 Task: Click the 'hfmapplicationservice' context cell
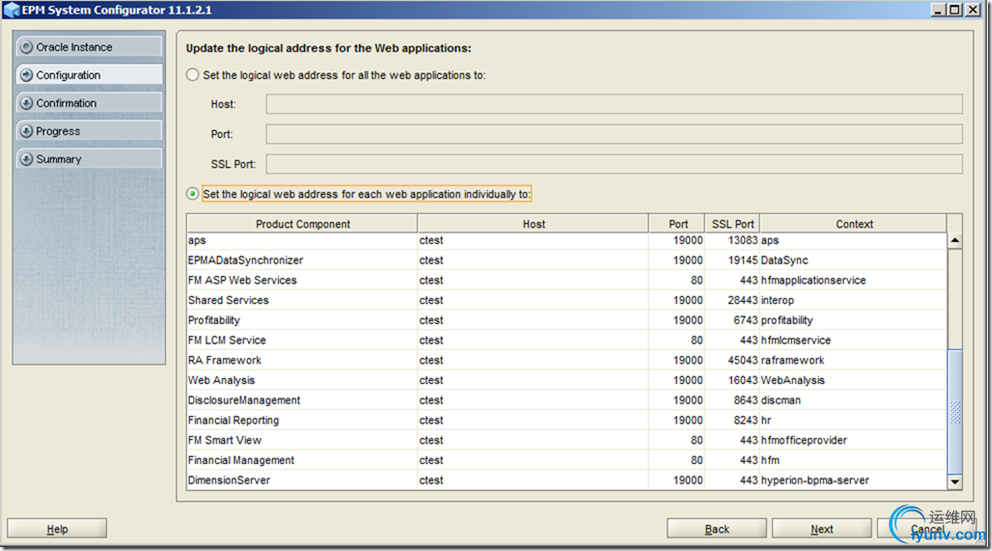853,280
